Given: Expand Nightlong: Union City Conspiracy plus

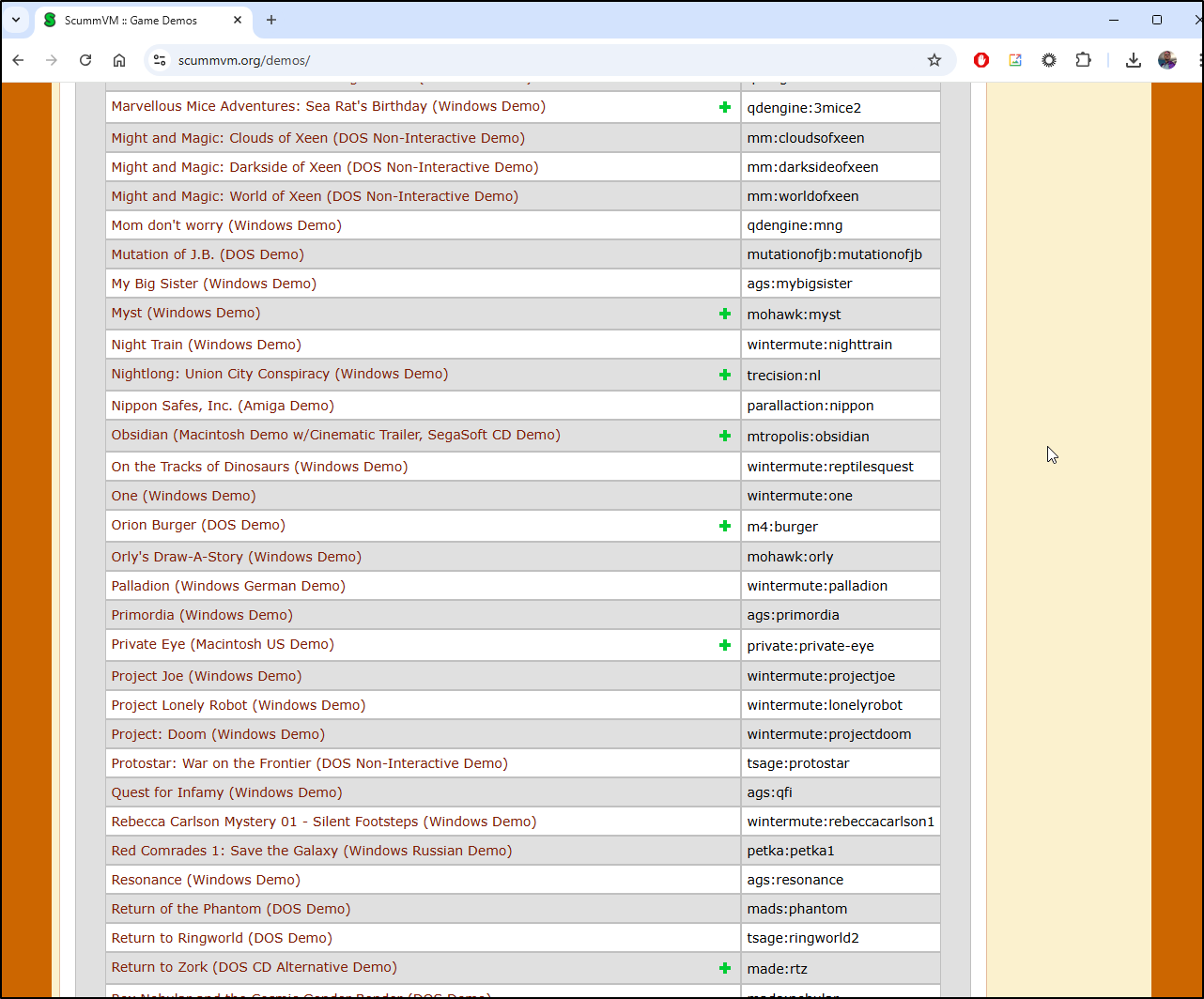Looking at the screenshot, I should (724, 375).
